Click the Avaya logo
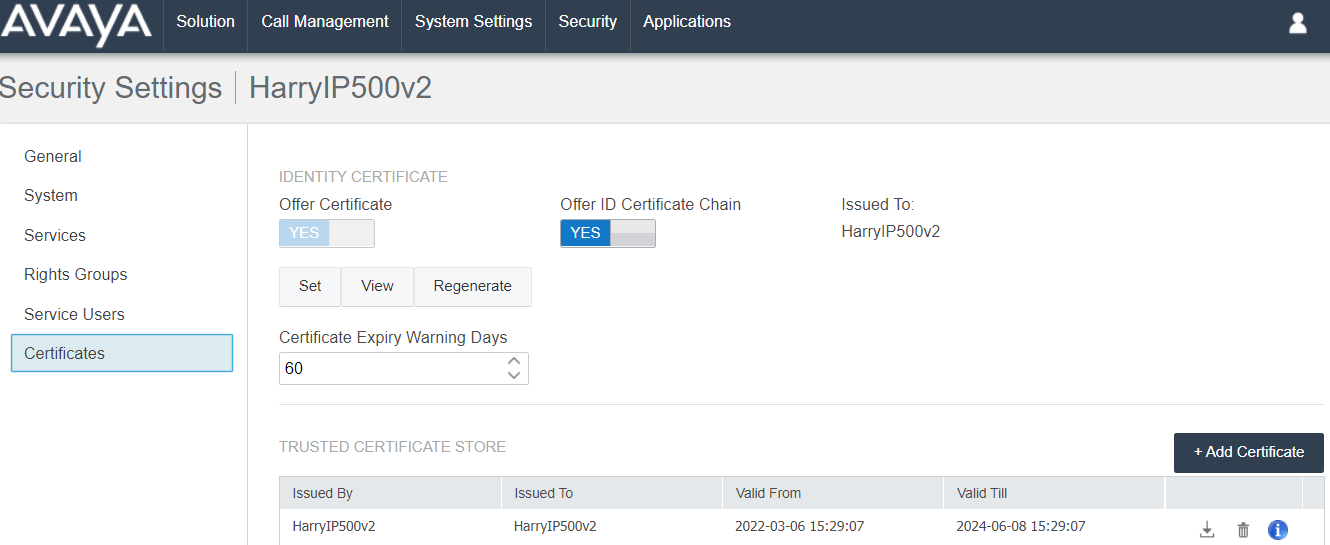 76,24
